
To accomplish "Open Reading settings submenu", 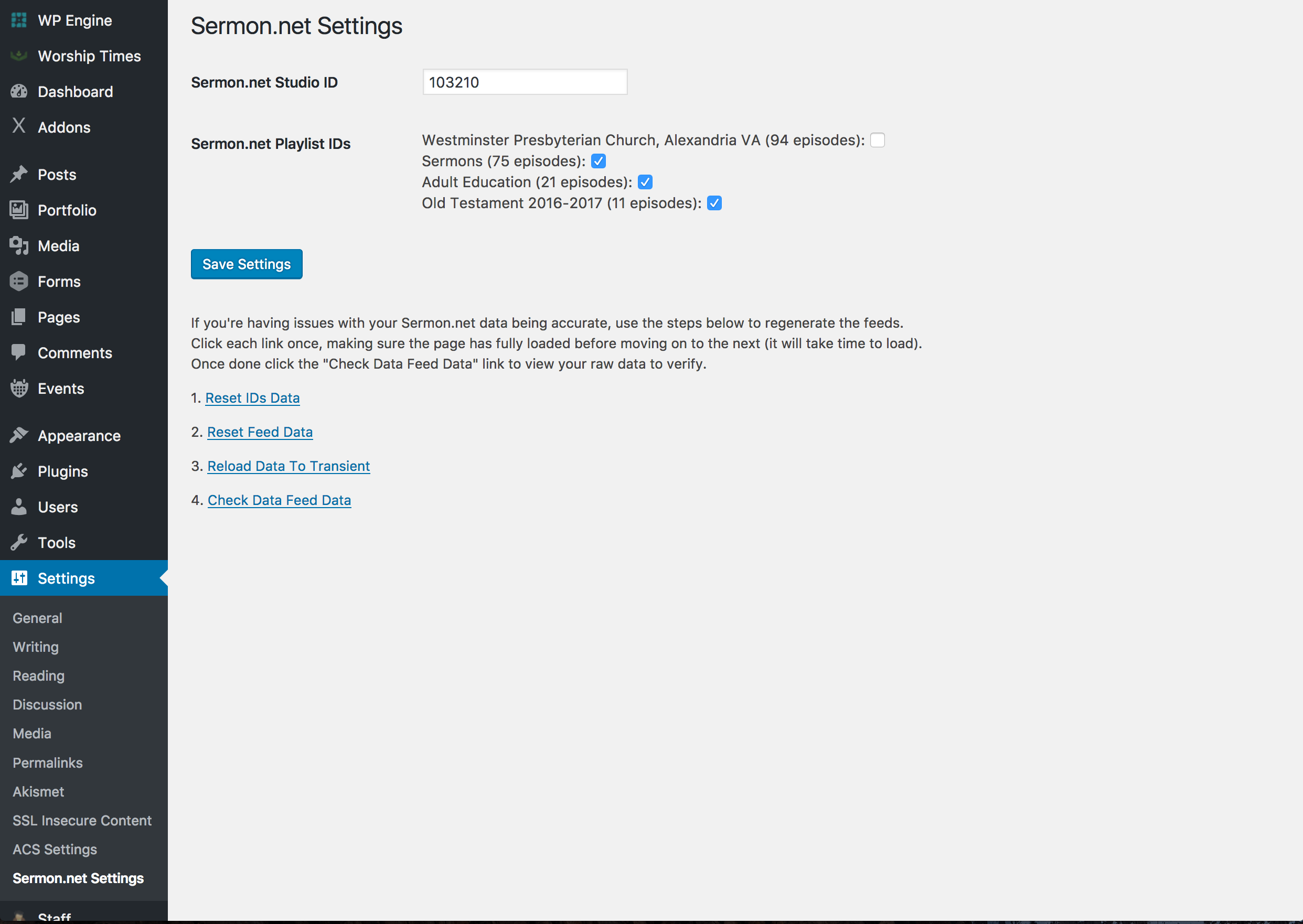I will click(39, 676).
